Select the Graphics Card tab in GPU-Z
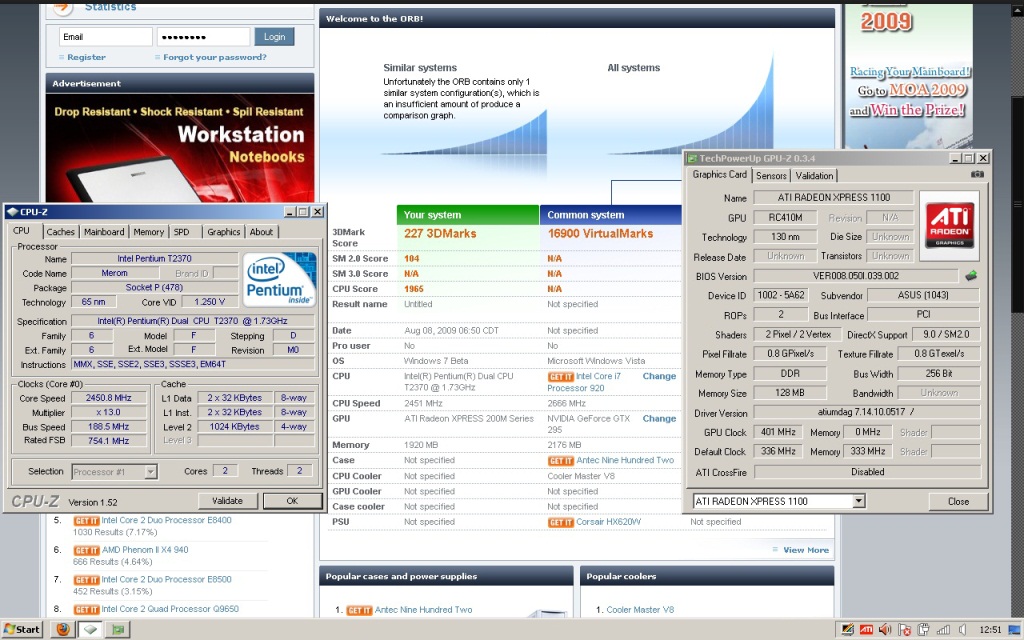This screenshot has width=1024, height=640. [719, 174]
